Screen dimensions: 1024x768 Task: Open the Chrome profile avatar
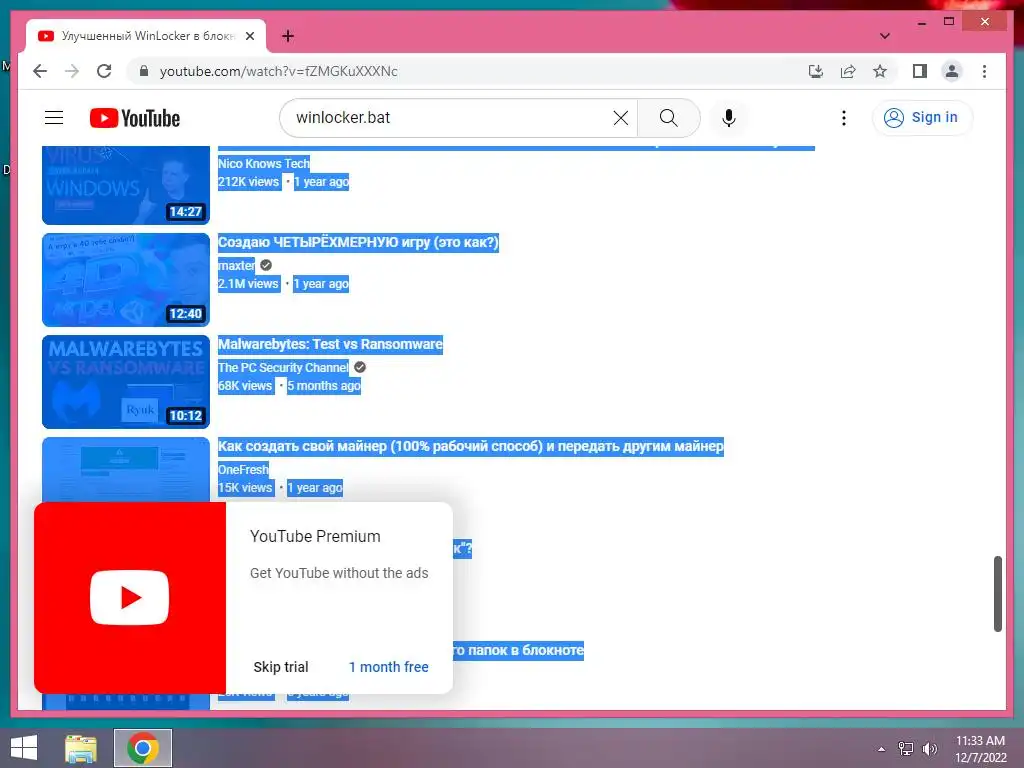click(952, 71)
